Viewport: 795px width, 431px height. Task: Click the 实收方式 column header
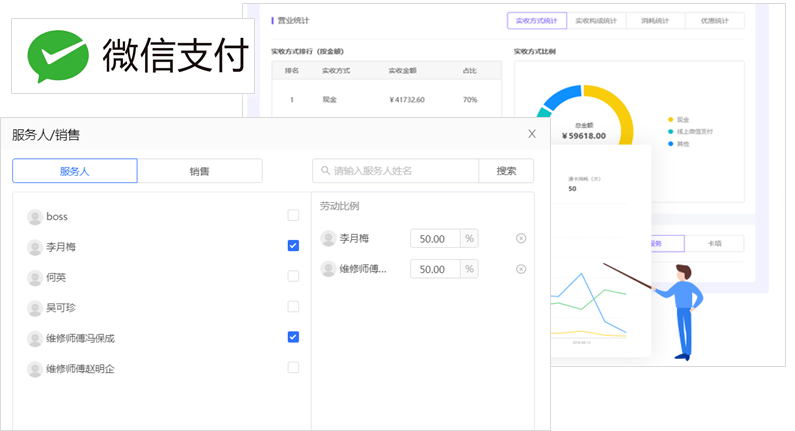tap(336, 70)
